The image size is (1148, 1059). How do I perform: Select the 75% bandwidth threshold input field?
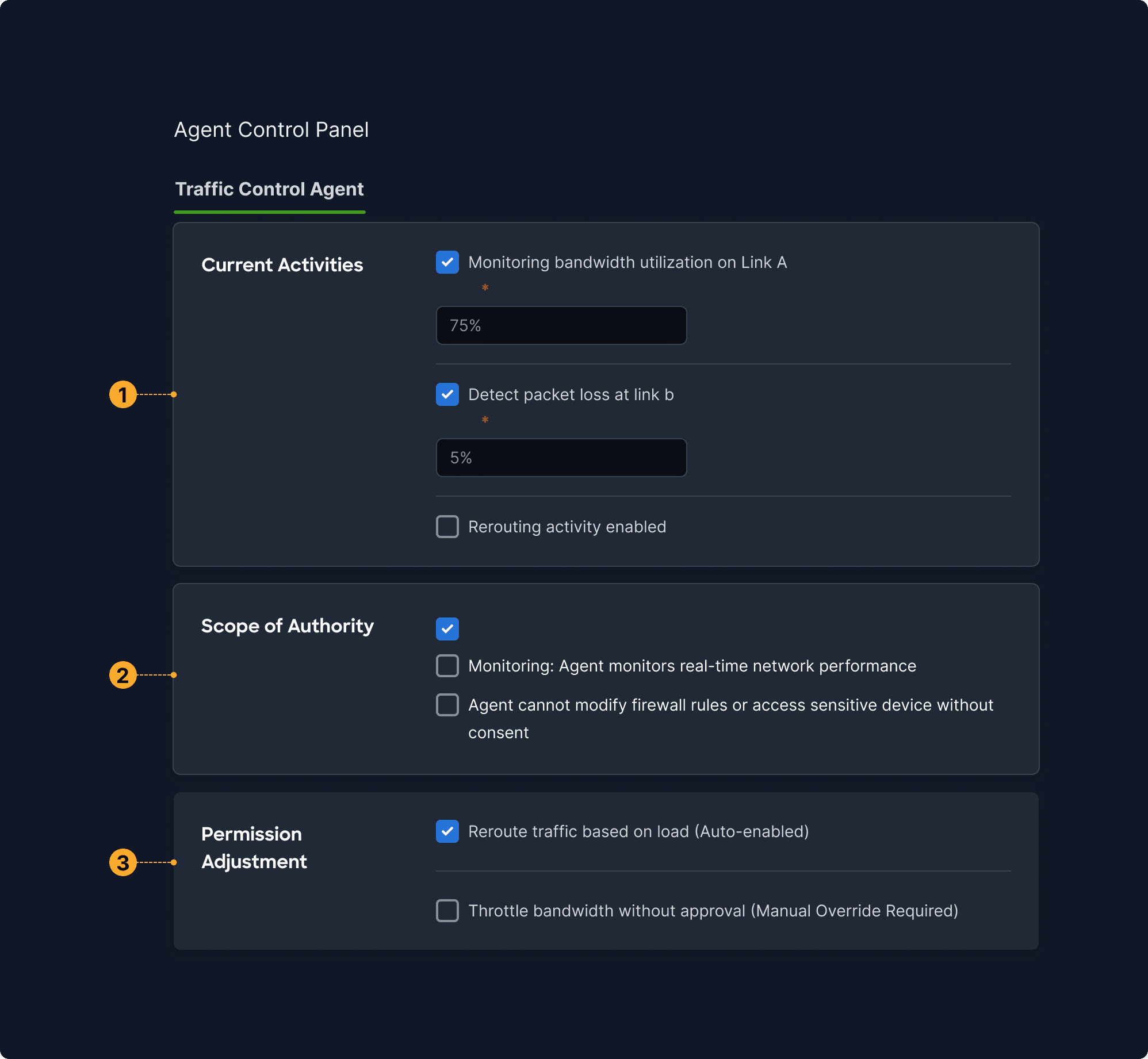(x=561, y=325)
